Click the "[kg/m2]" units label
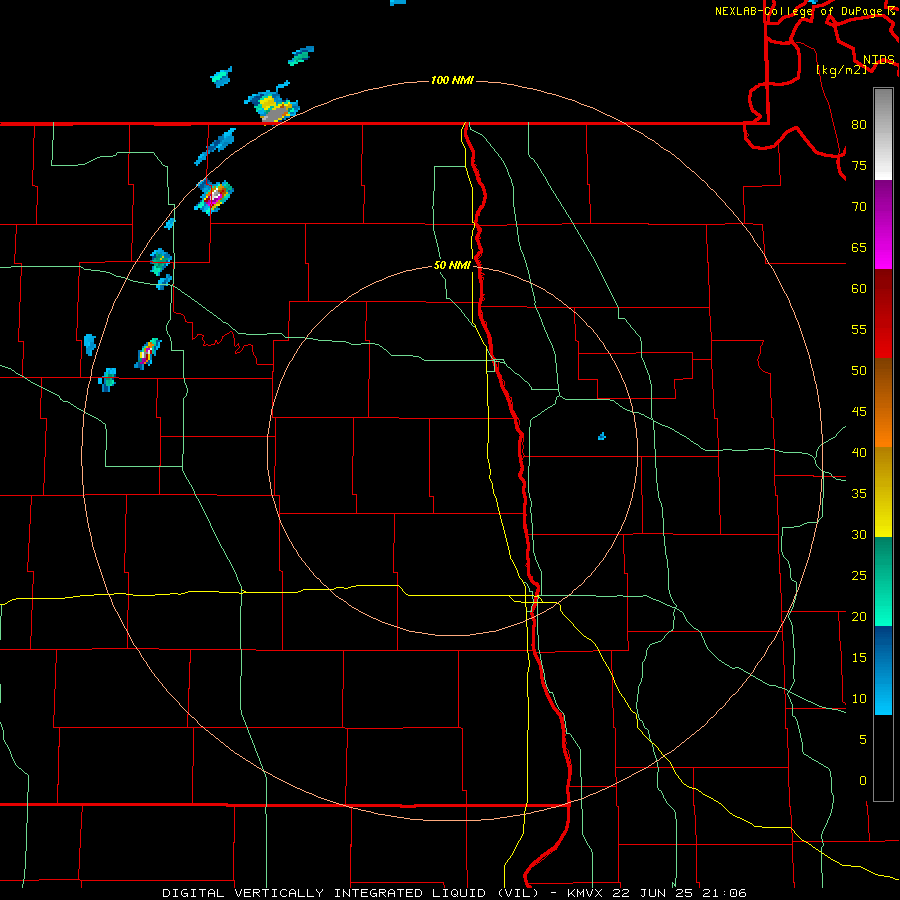900x900 pixels. tap(841, 70)
